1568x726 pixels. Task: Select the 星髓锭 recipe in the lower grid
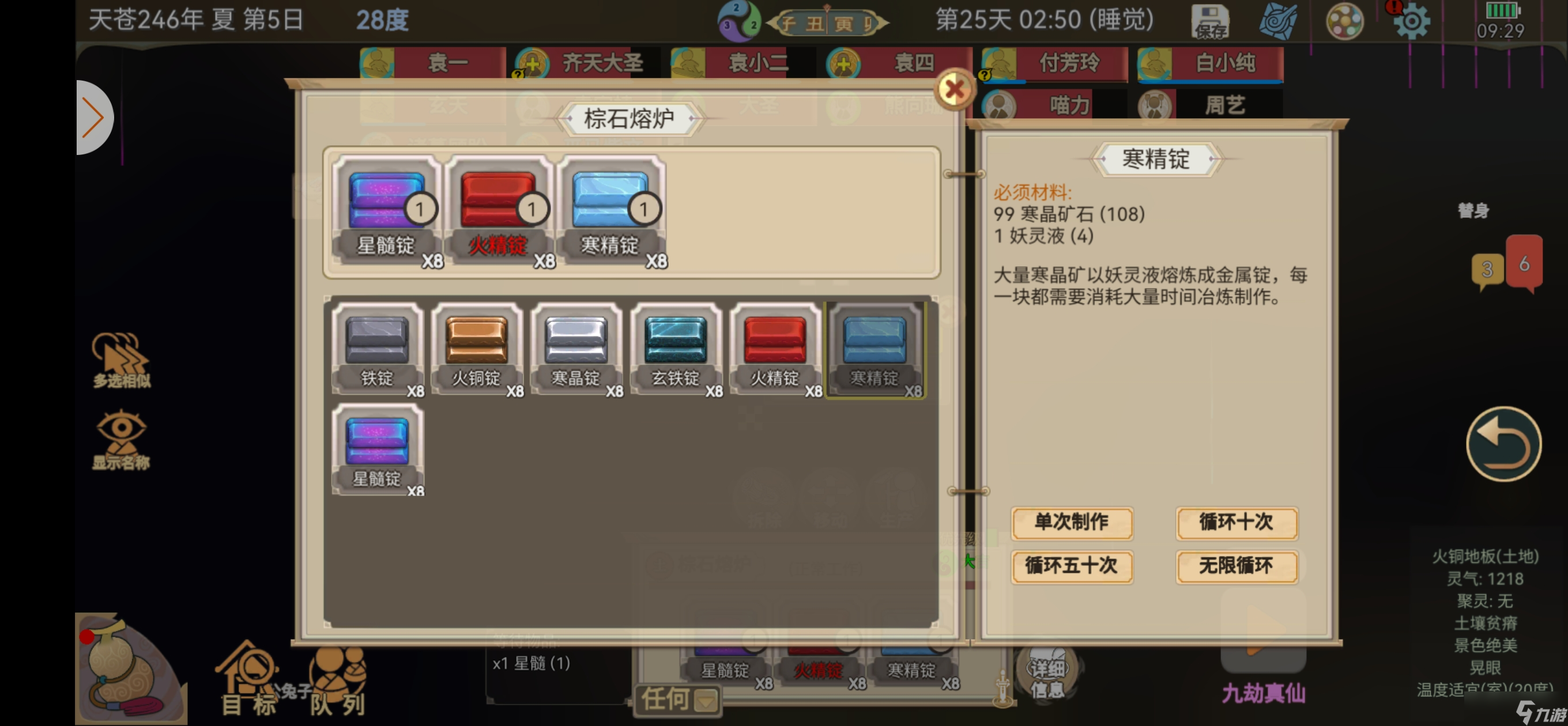(378, 451)
